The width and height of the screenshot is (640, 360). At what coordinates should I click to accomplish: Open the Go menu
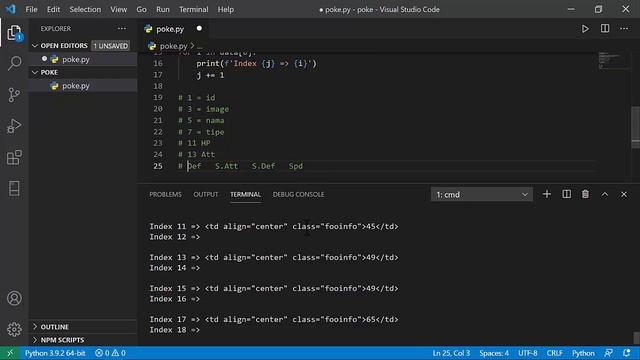click(141, 9)
